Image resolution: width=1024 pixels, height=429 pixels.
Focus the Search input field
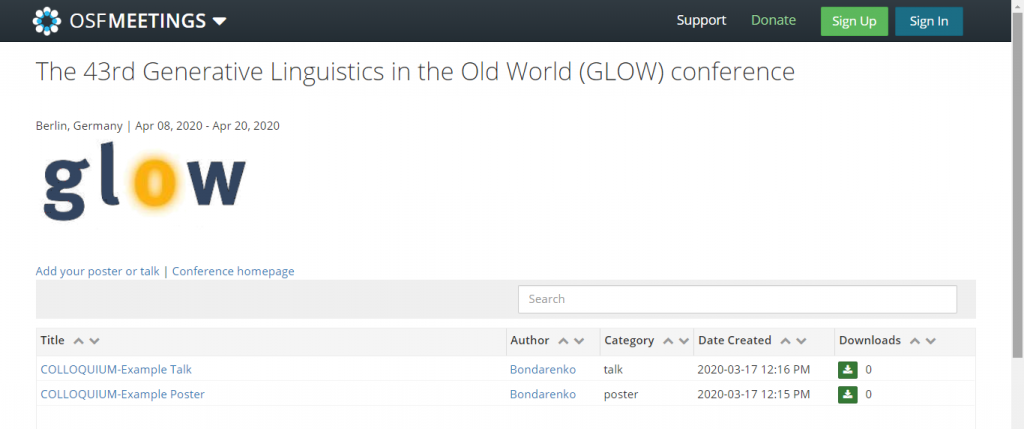coord(737,299)
